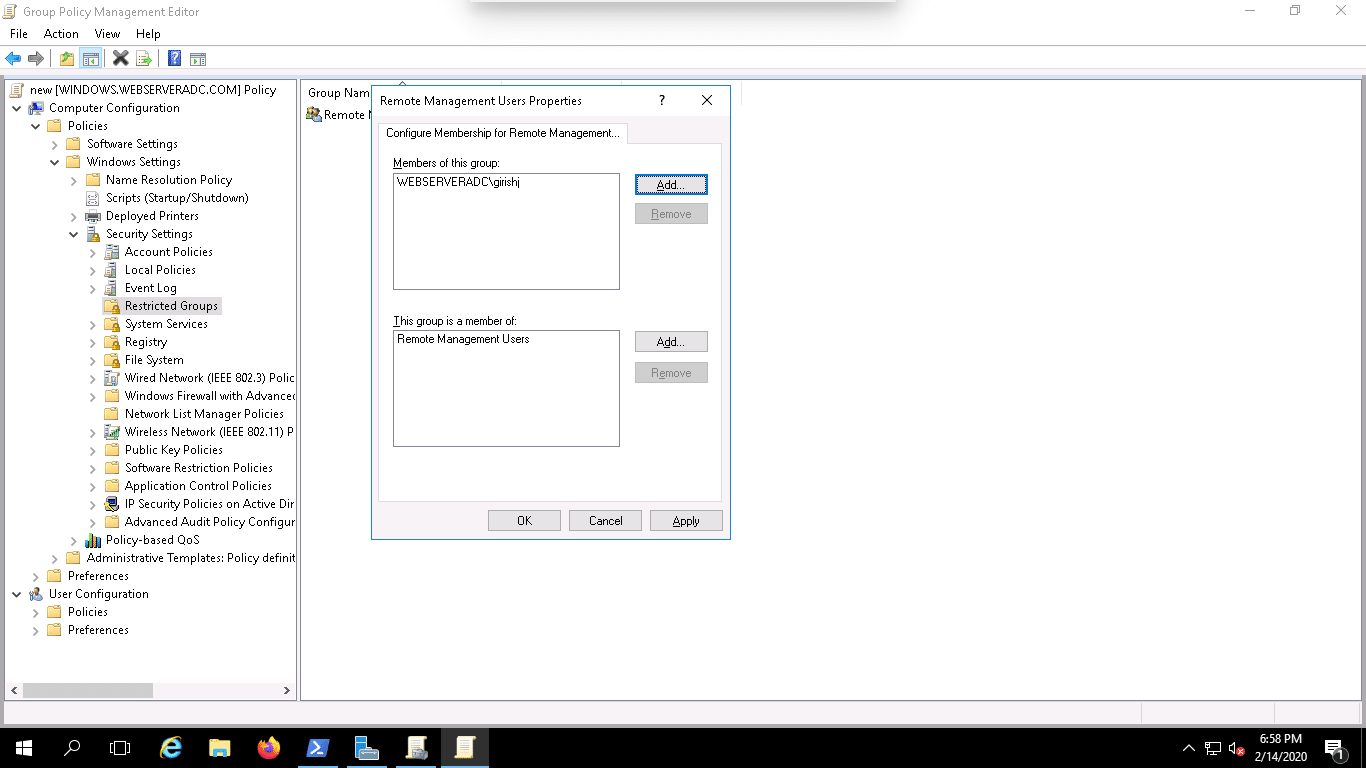This screenshot has width=1366, height=768.
Task: Open PowerShell from the taskbar
Action: point(318,747)
